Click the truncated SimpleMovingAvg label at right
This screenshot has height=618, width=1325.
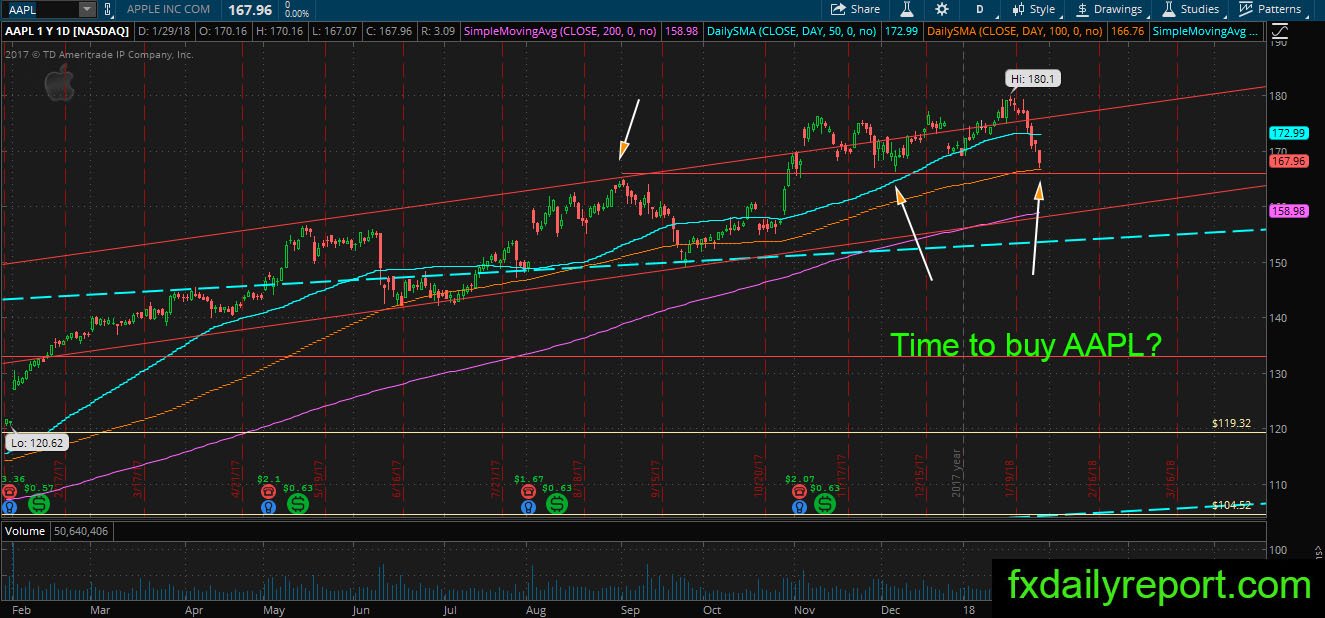[x=1205, y=31]
